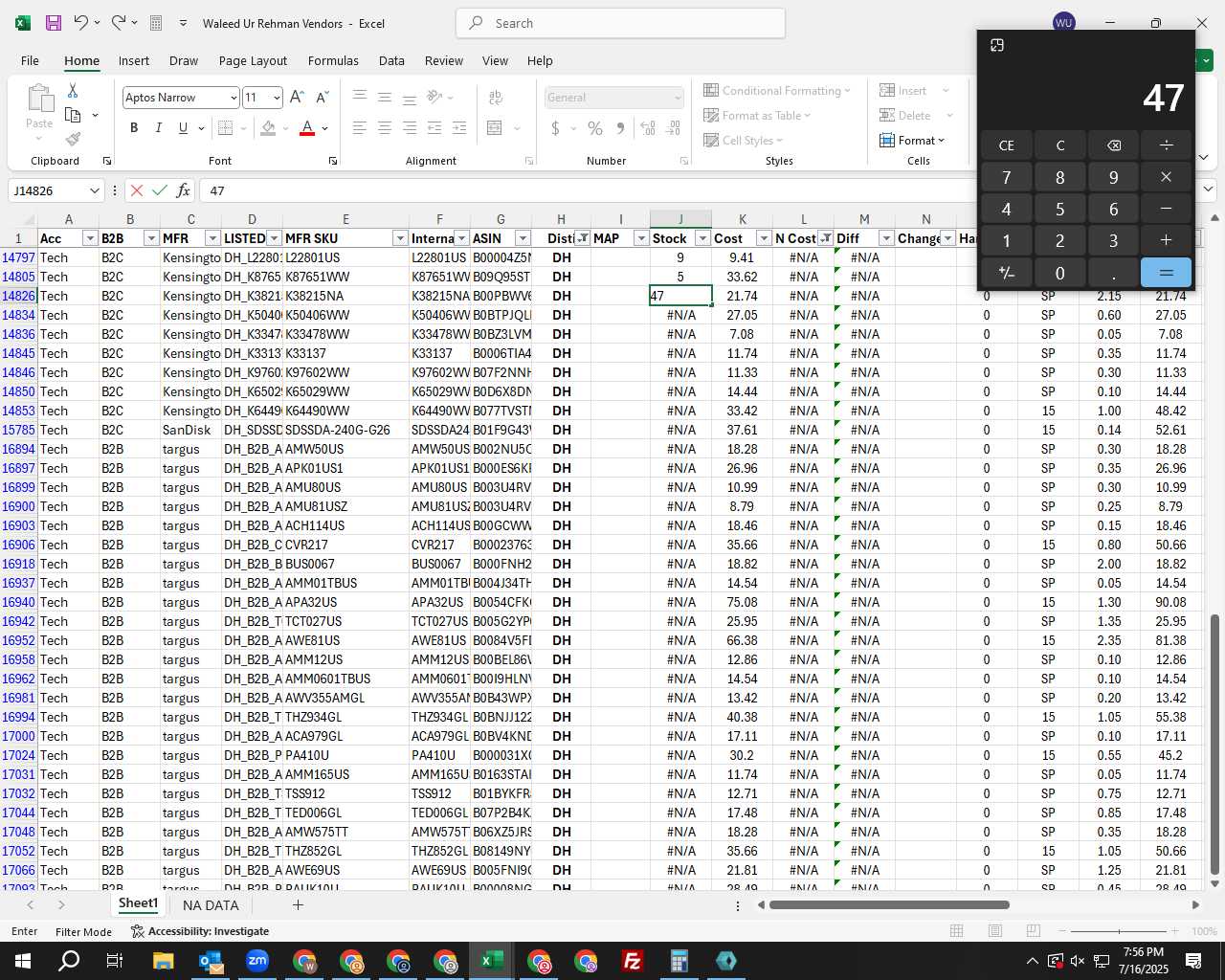Screen dimensions: 1225x980
Task: Expand the font size dropdown
Action: click(x=277, y=98)
